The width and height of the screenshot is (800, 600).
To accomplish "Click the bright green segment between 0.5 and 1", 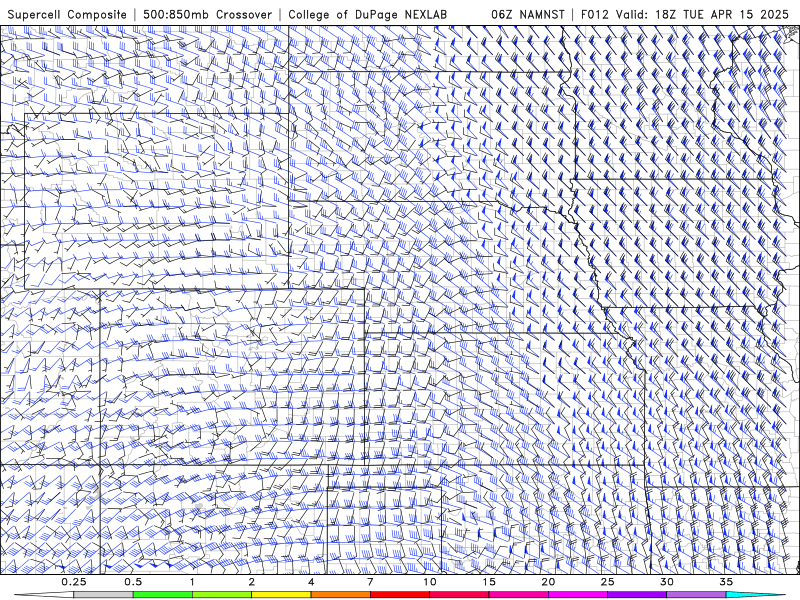I will click(163, 595).
